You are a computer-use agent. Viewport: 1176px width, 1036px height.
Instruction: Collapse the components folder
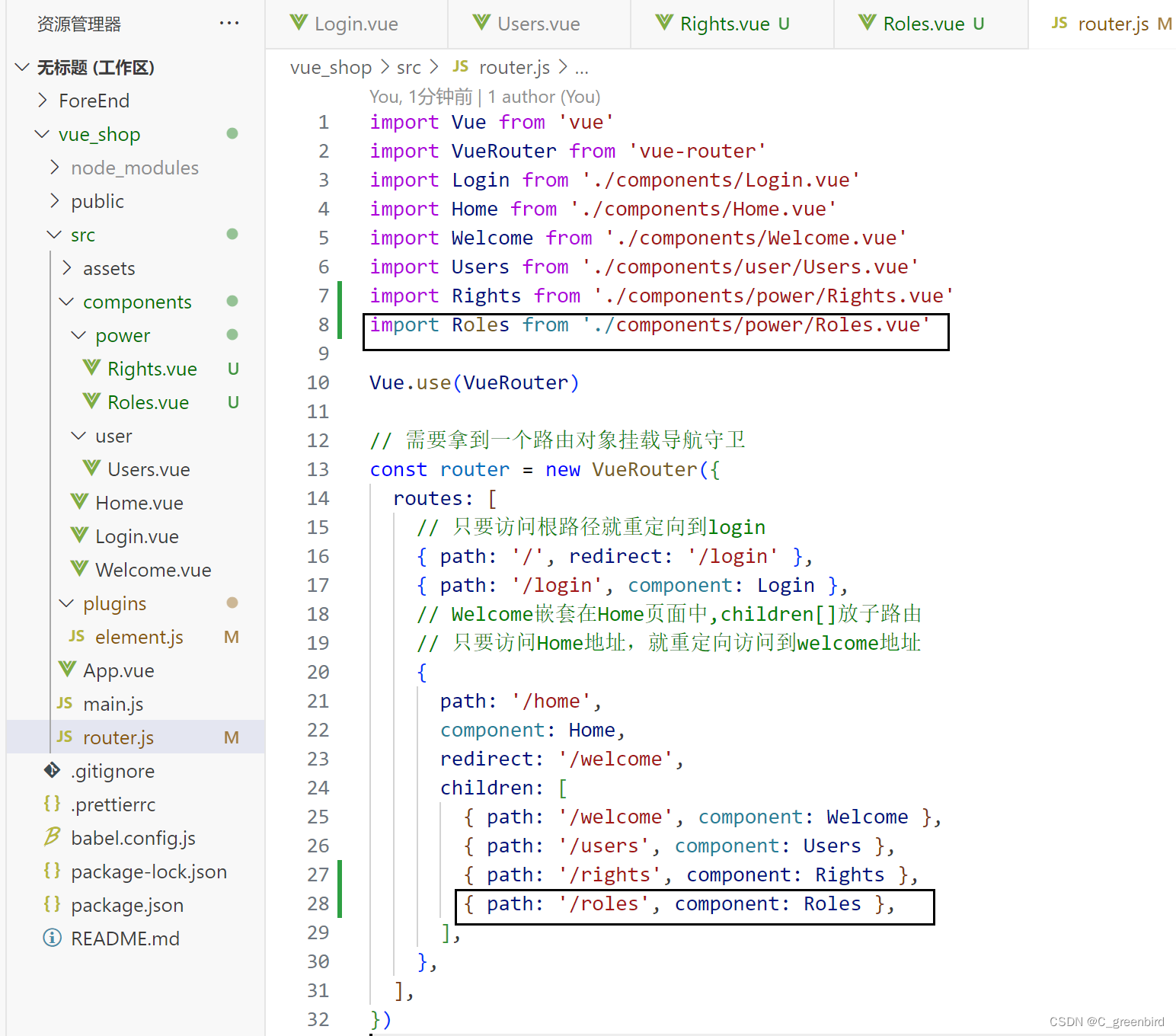66,302
